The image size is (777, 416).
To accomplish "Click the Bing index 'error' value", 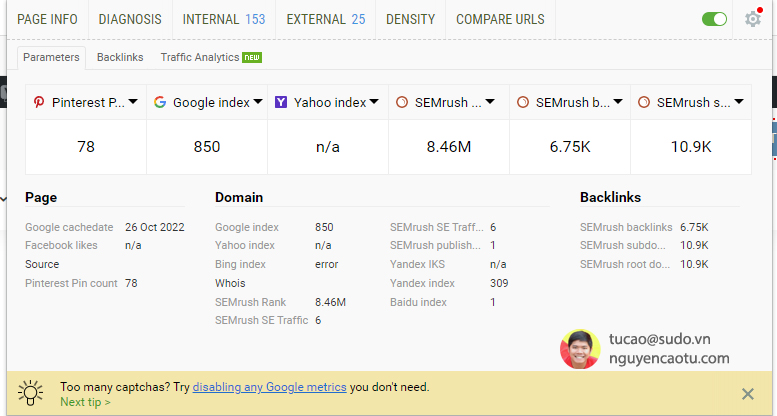I will click(x=327, y=264).
